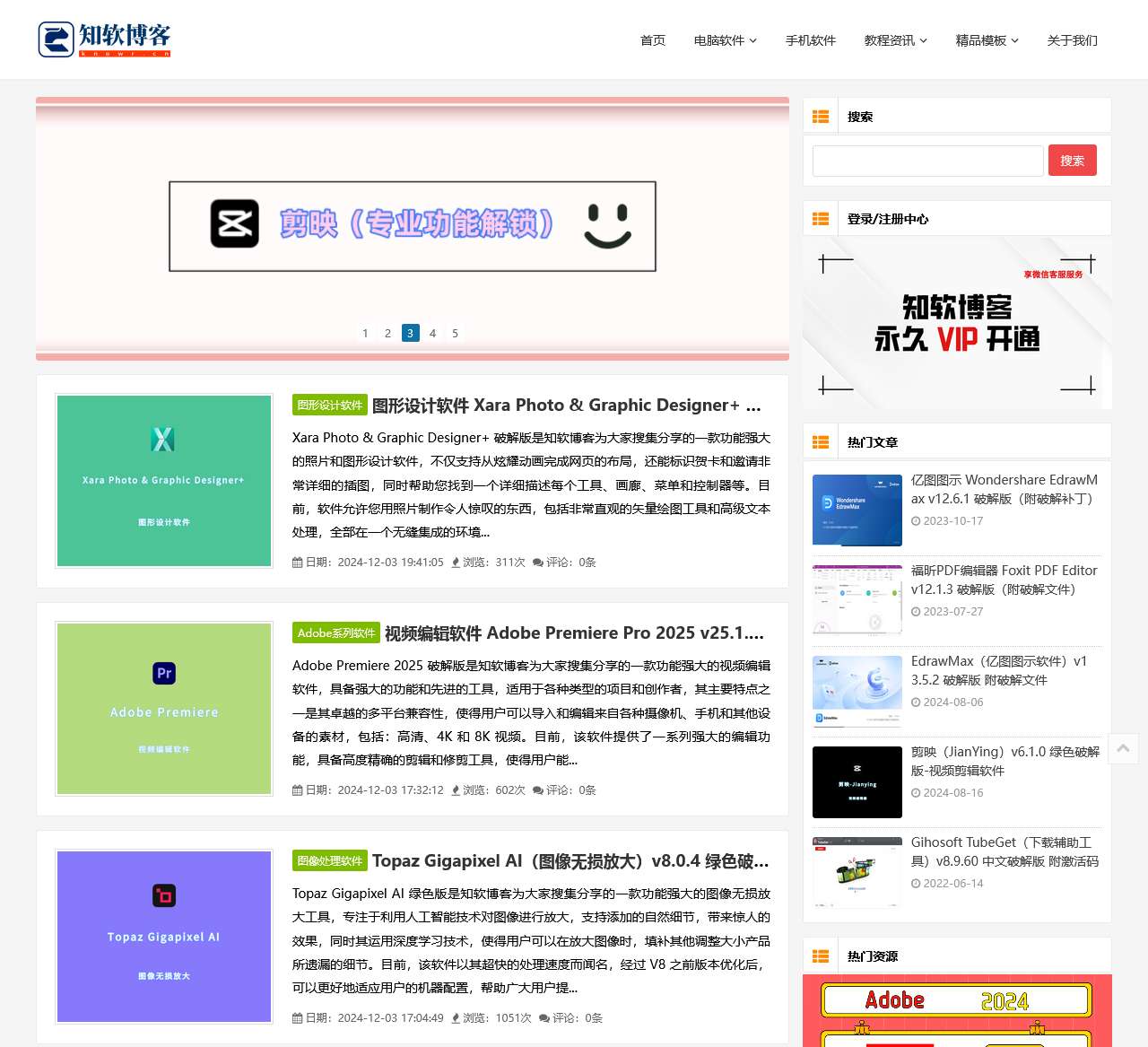Open the Topaz Gigapixel AI article title
Screen dimensions: 1148x1047
(x=570, y=861)
